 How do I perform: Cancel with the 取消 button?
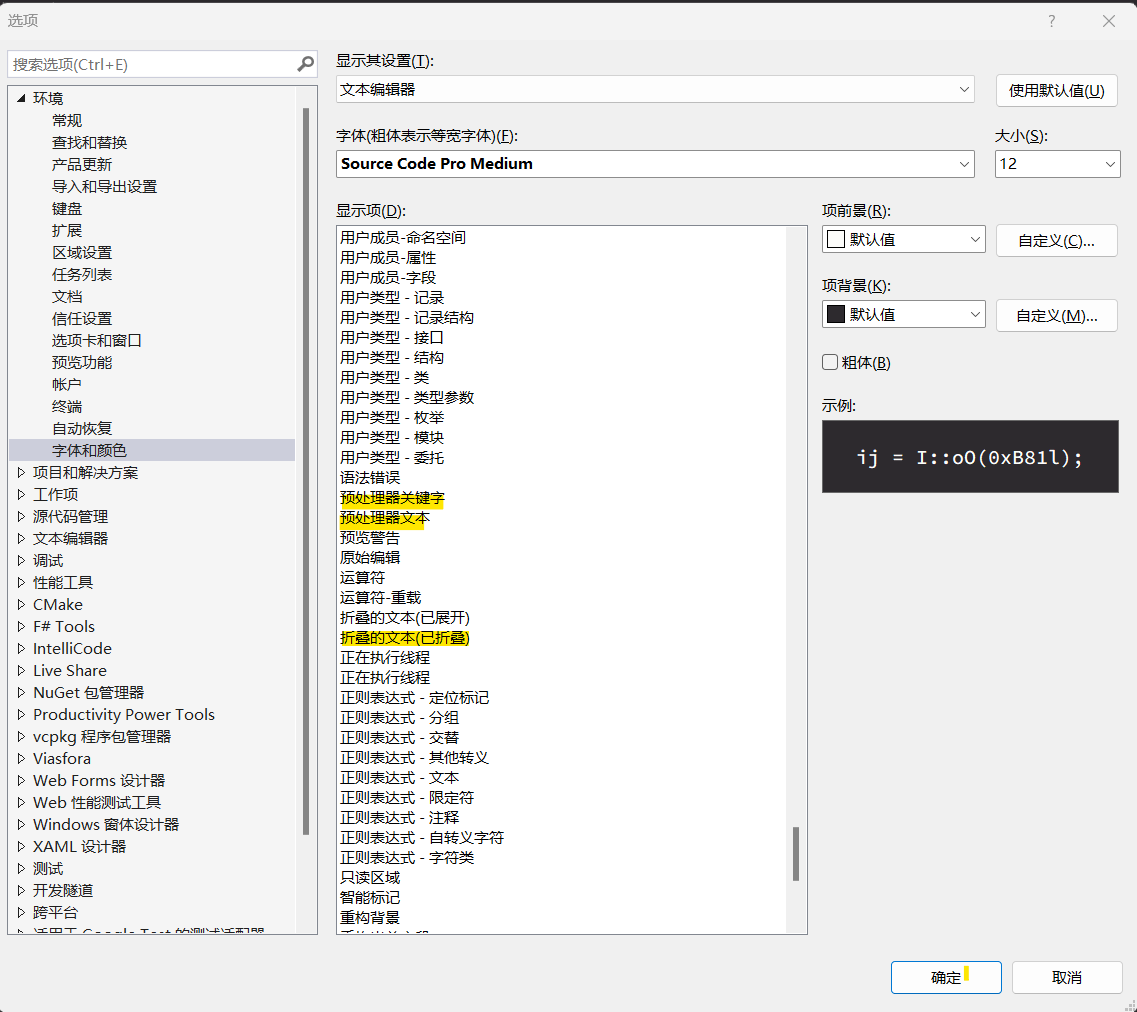click(x=1067, y=977)
